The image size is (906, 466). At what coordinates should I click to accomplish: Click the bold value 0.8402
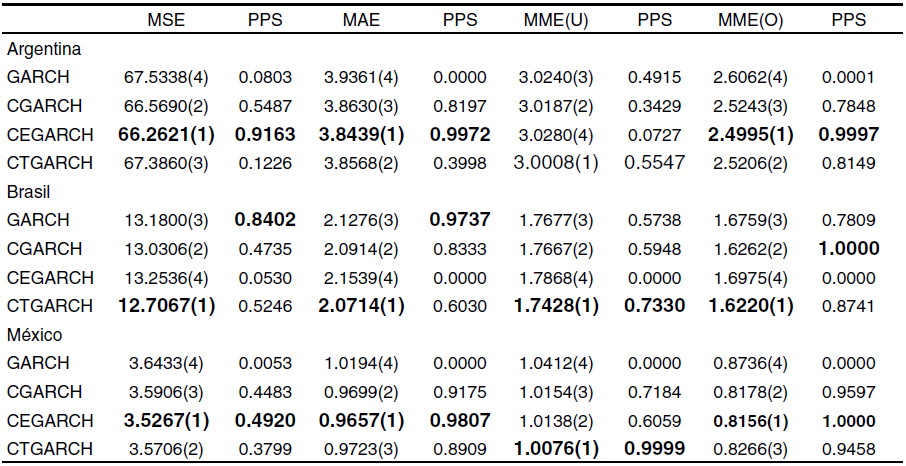pos(264,220)
